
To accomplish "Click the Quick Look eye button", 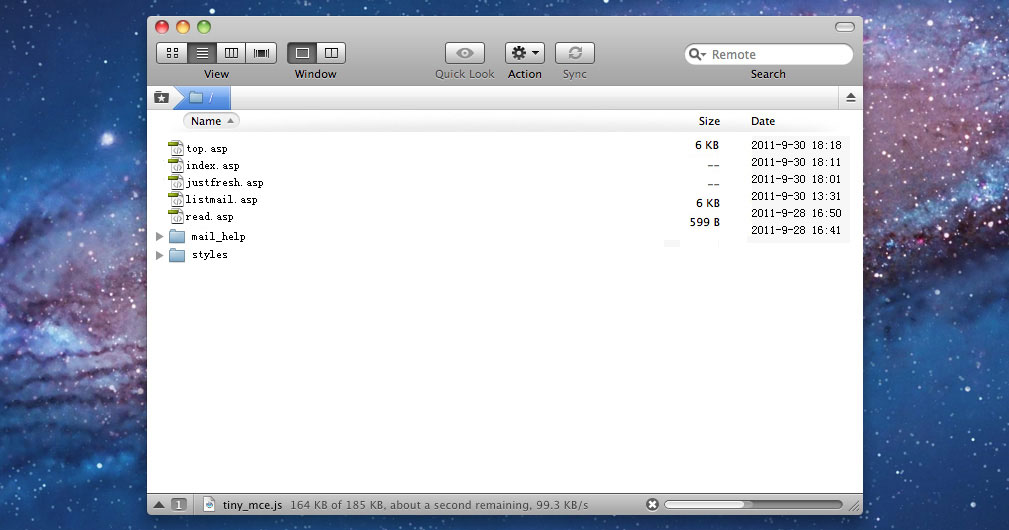I will [x=464, y=53].
